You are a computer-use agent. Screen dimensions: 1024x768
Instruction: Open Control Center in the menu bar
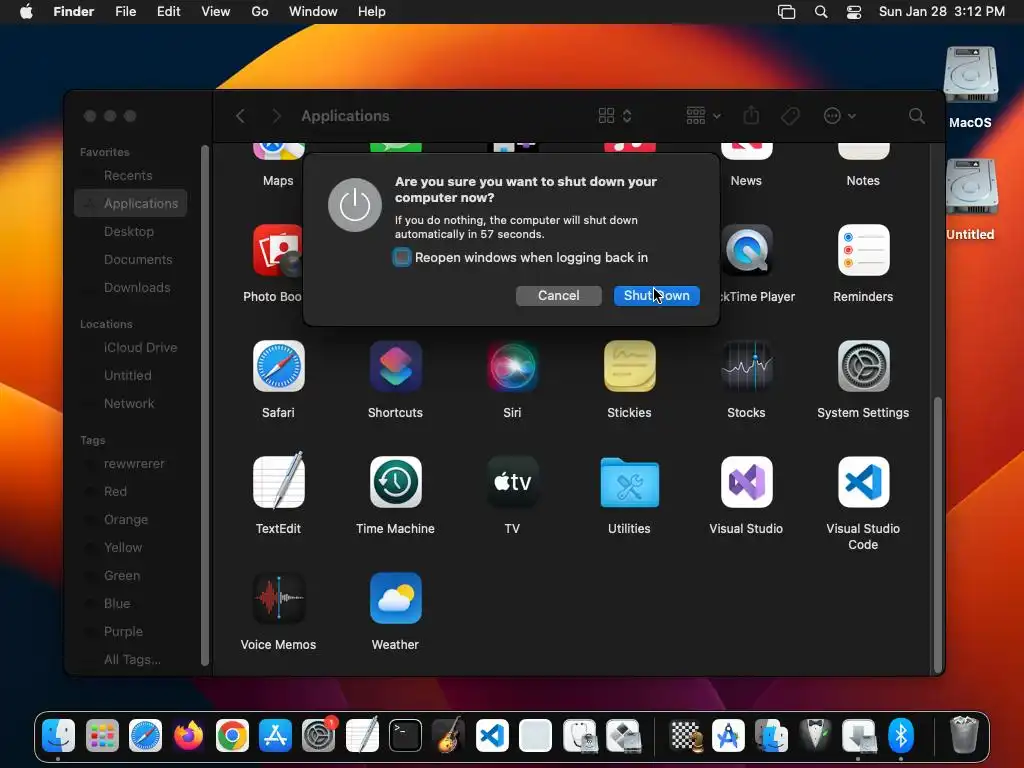pyautogui.click(x=854, y=12)
